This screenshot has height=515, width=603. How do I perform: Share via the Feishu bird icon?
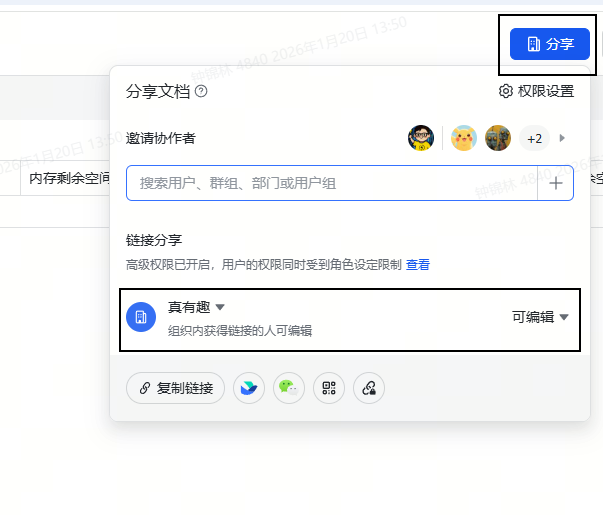pos(249,388)
